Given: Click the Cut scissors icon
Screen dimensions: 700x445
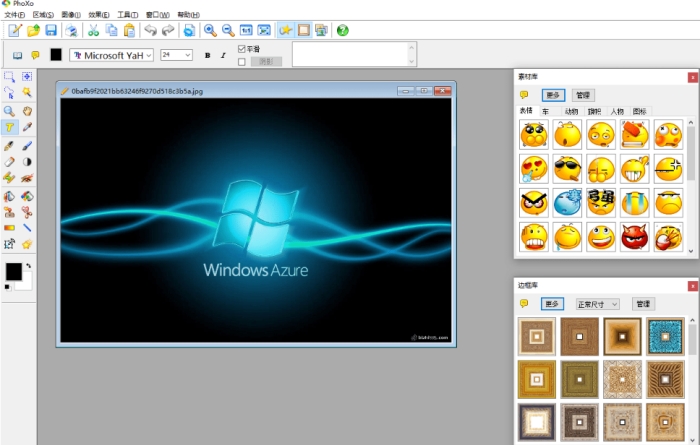Looking at the screenshot, I should pyautogui.click(x=93, y=31).
